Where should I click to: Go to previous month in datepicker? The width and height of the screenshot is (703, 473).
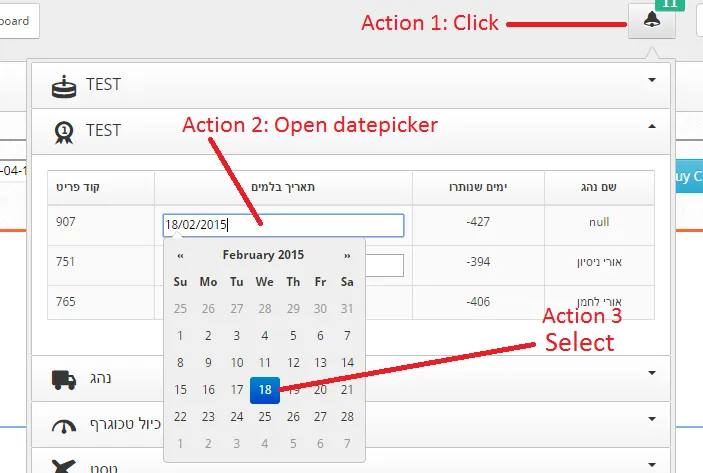click(x=180, y=255)
